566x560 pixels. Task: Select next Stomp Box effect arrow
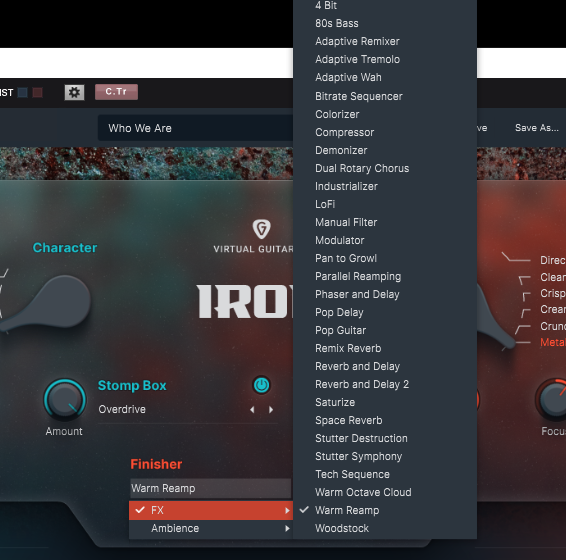pyautogui.click(x=271, y=409)
